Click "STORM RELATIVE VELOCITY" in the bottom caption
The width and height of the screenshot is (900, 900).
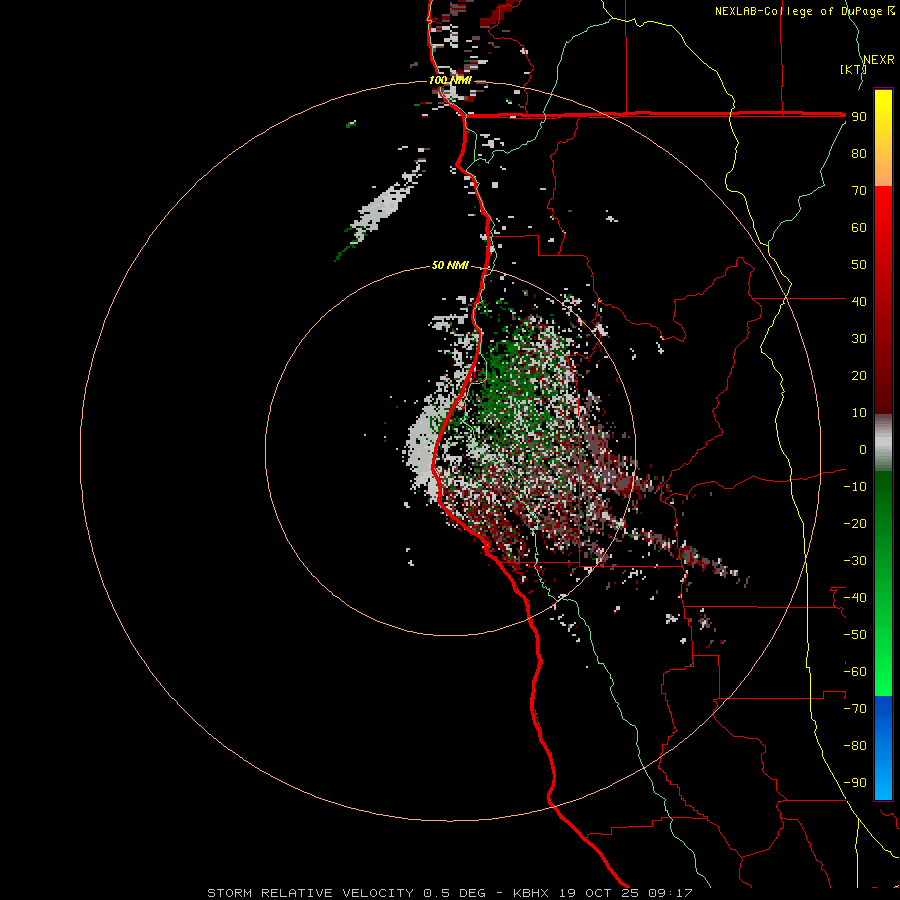tap(310, 893)
